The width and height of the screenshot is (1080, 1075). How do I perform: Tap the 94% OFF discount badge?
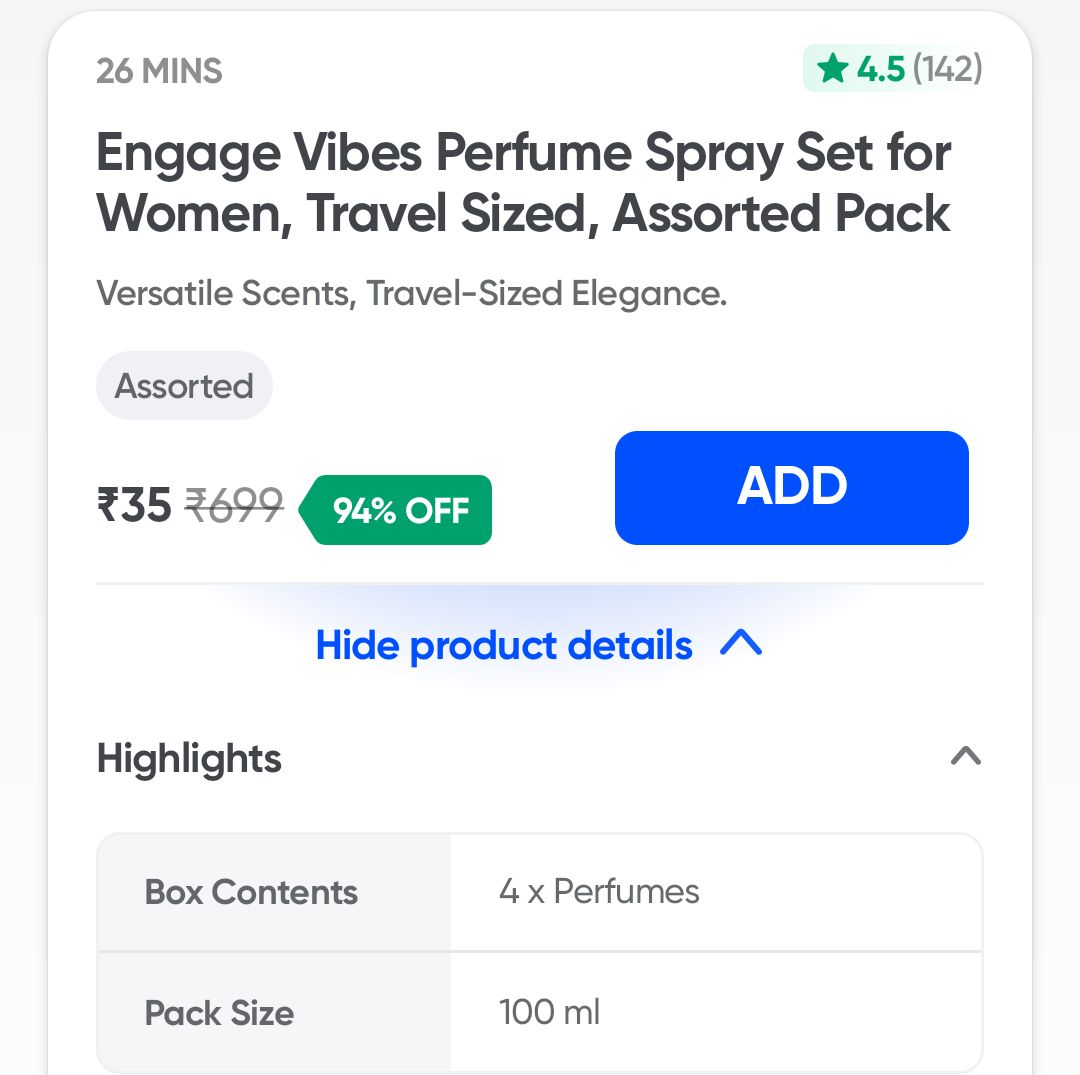400,511
